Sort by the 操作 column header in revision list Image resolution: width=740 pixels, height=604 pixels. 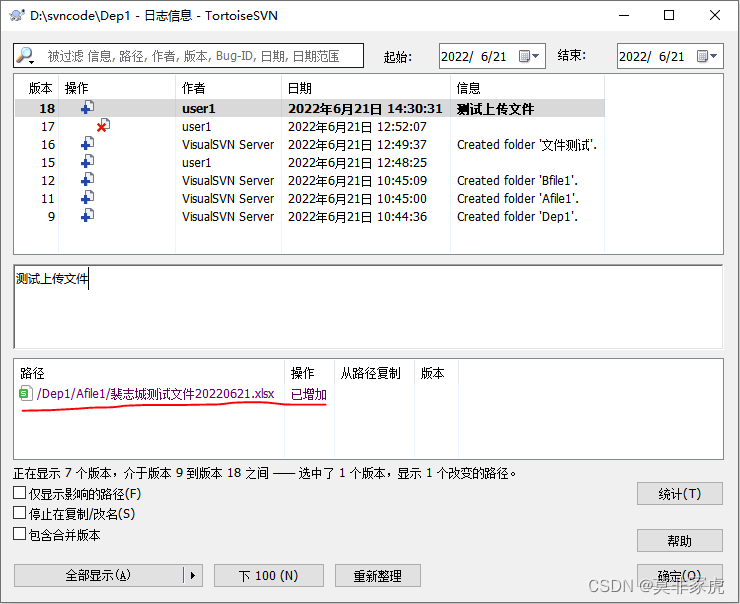(117, 88)
